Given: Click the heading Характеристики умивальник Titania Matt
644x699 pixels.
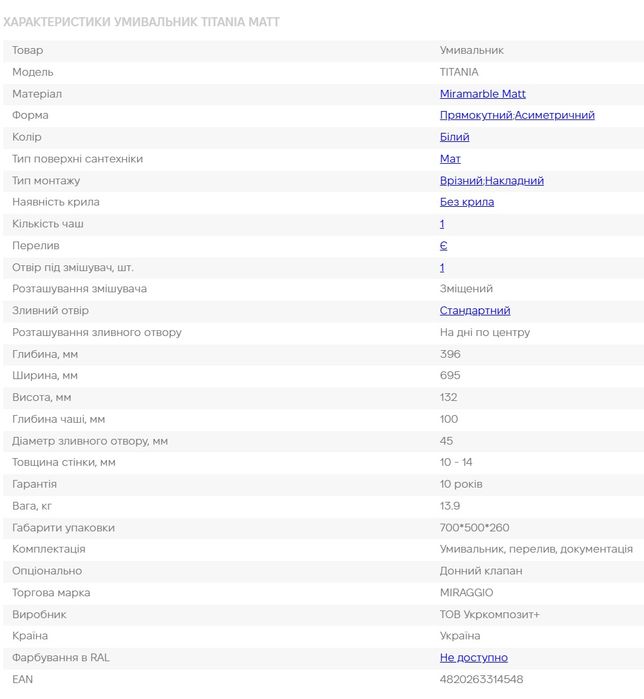Looking at the screenshot, I should pyautogui.click(x=142, y=22).
